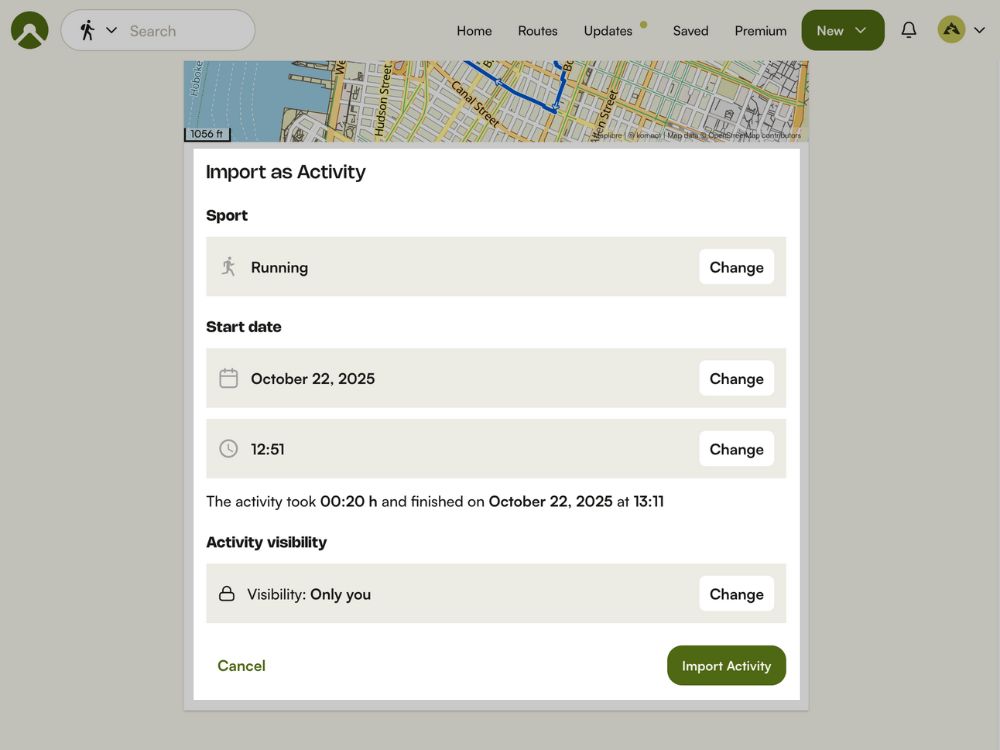Open the notifications bell
Viewport: 1000px width, 750px height.
pyautogui.click(x=908, y=30)
